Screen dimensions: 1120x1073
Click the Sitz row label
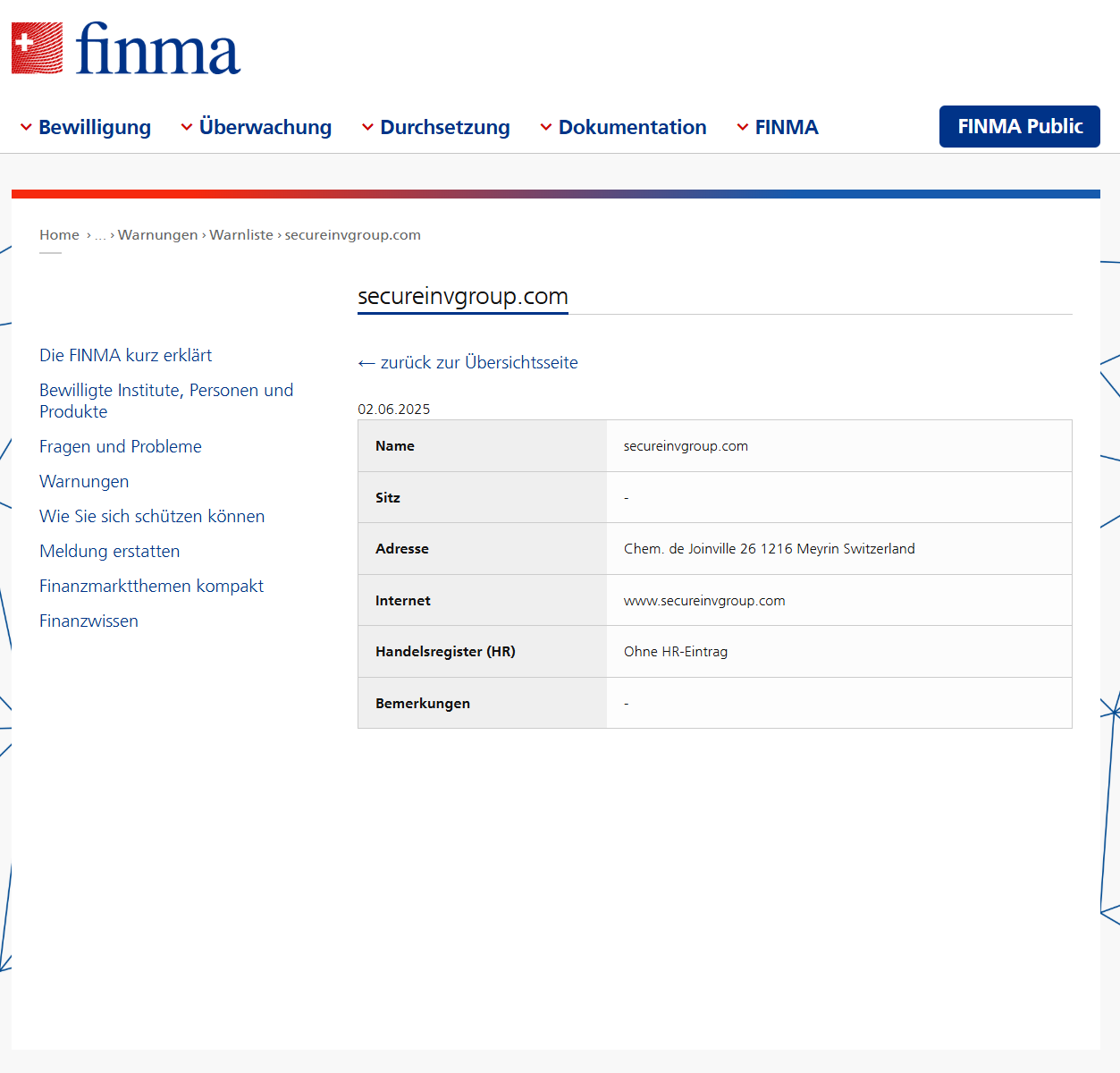point(388,497)
